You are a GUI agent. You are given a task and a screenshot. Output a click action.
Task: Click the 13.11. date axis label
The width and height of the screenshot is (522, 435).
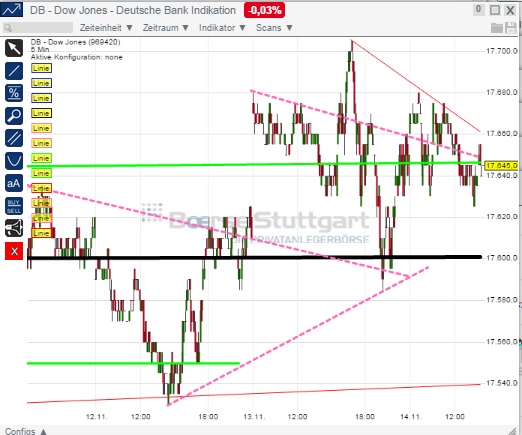[x=254, y=417]
